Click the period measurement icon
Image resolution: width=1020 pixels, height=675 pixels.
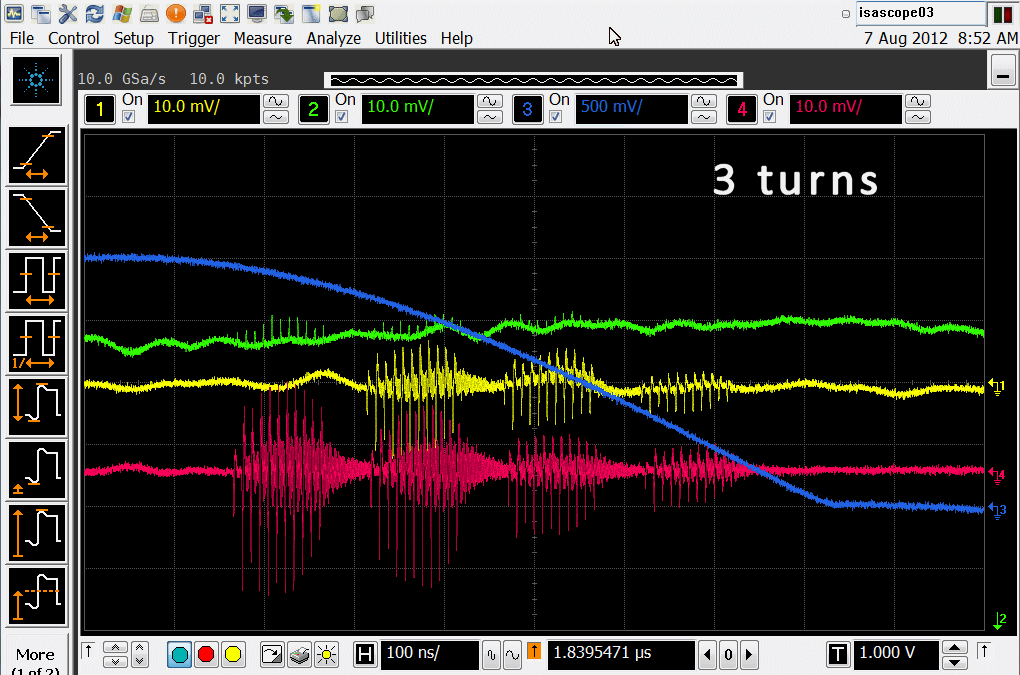(37, 281)
